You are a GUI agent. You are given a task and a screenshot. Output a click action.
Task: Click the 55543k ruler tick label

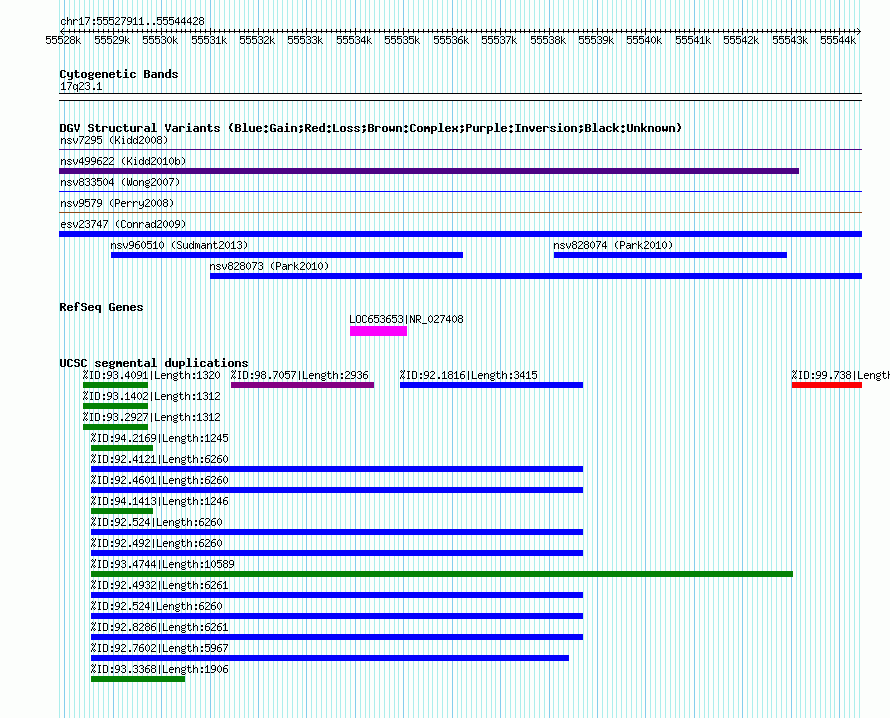pyautogui.click(x=790, y=40)
